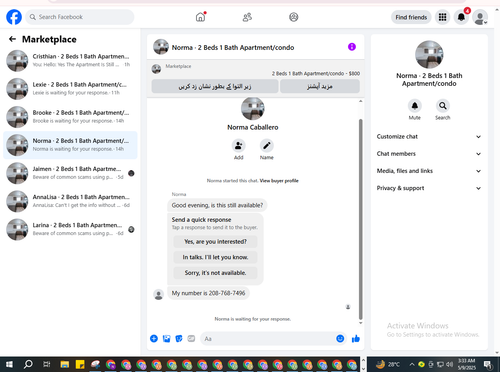Open the account profile menu
This screenshot has height=372, width=500.
point(480,18)
